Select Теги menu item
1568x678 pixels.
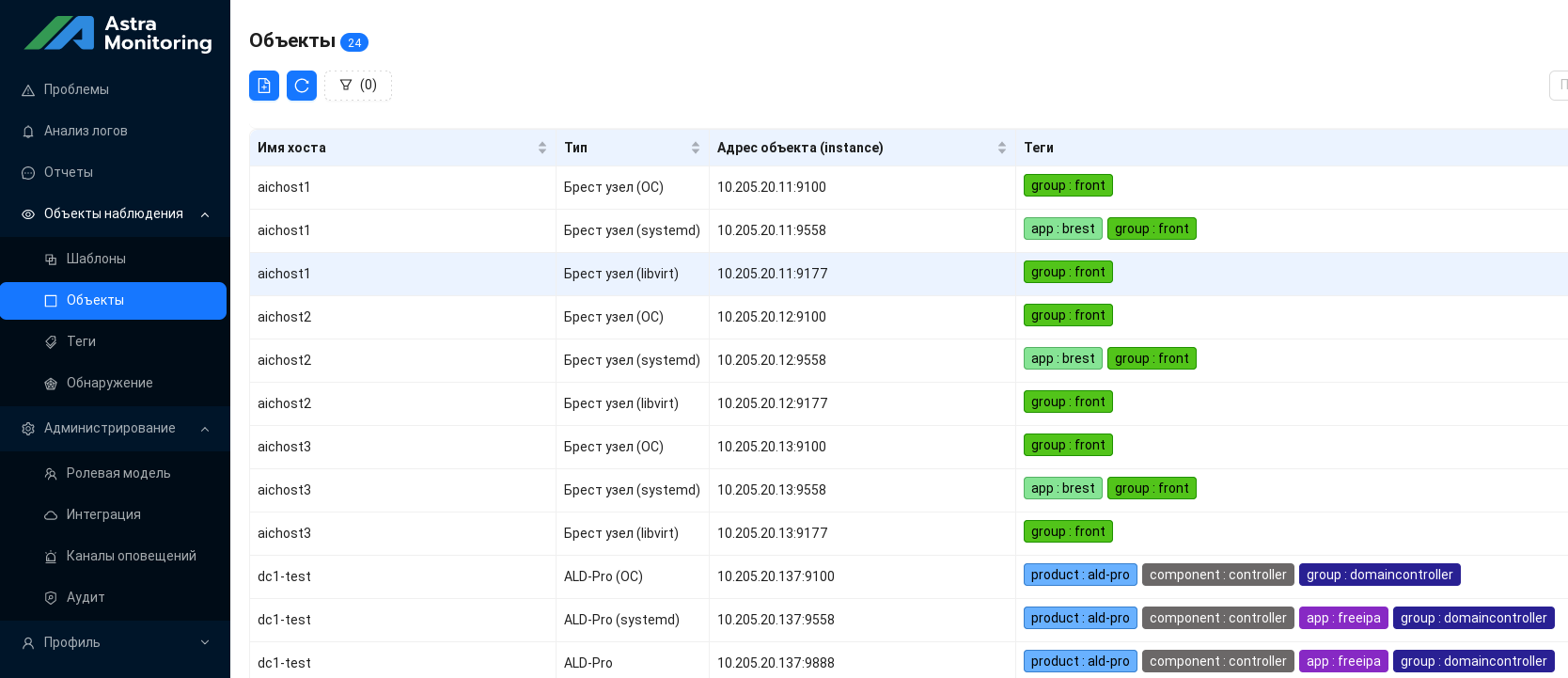click(x=81, y=341)
